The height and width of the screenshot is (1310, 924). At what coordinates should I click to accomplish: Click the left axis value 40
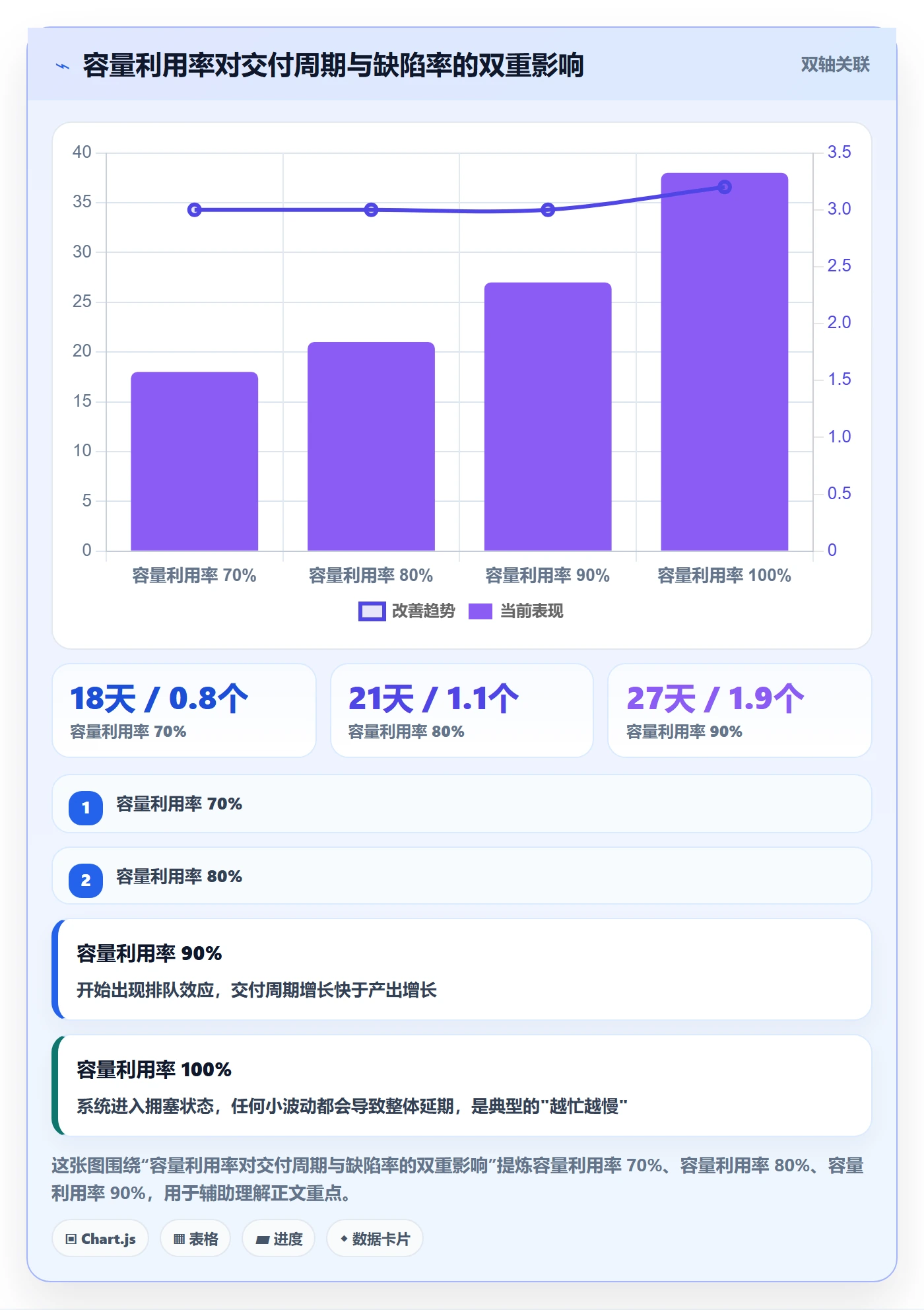tap(82, 153)
